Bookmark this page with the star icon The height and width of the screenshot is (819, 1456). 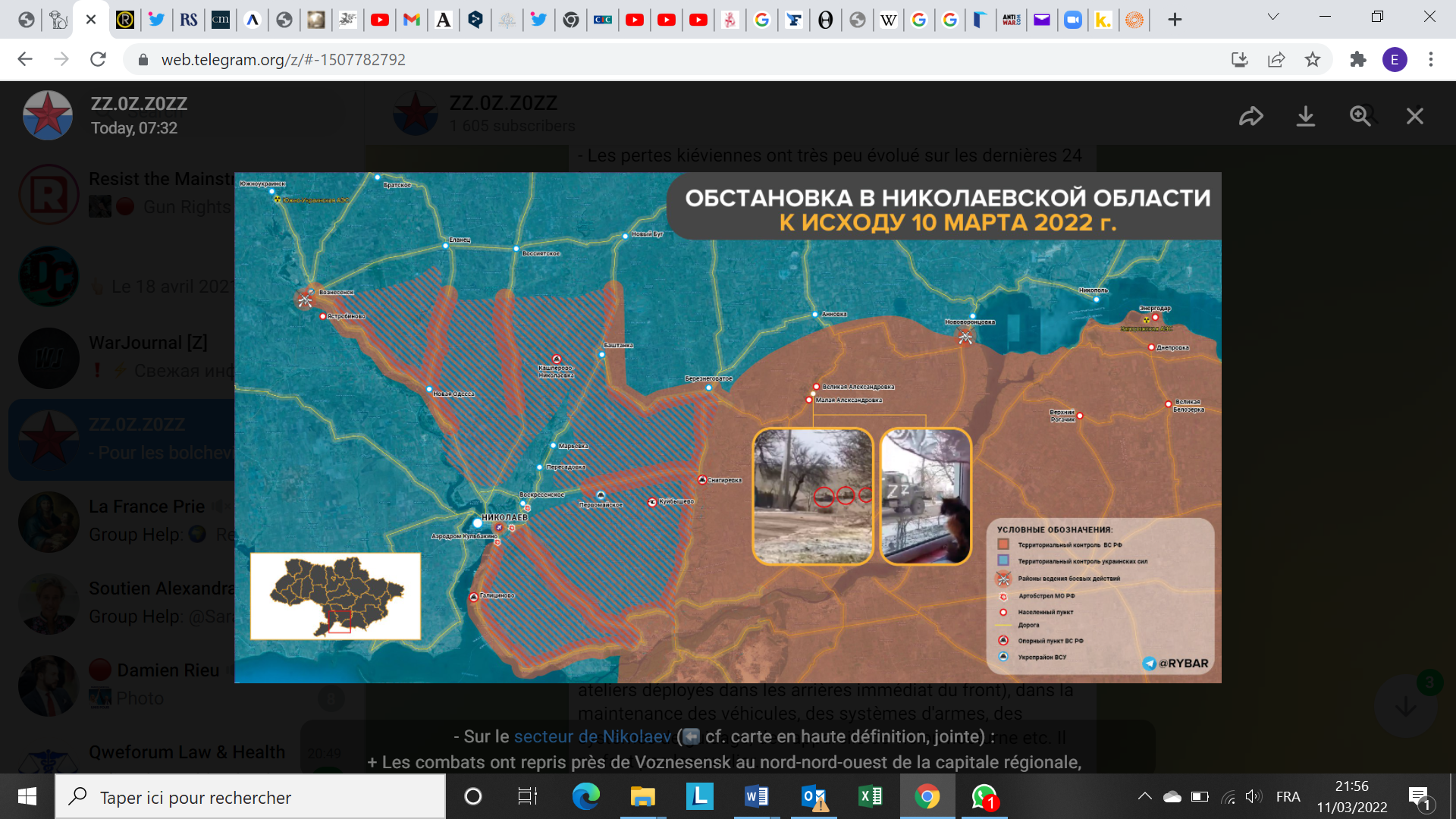click(x=1313, y=59)
